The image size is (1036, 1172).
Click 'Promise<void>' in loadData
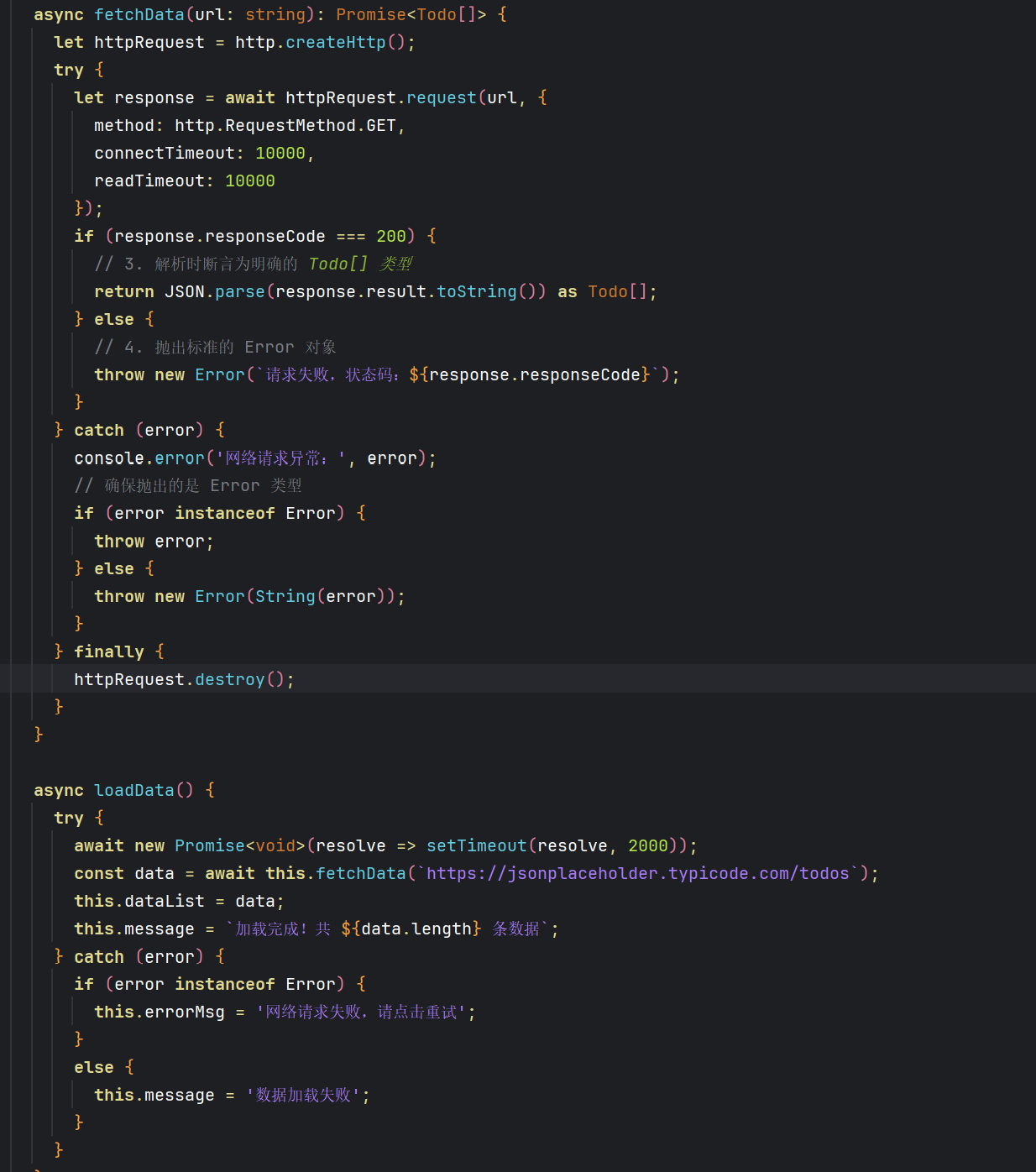[240, 845]
